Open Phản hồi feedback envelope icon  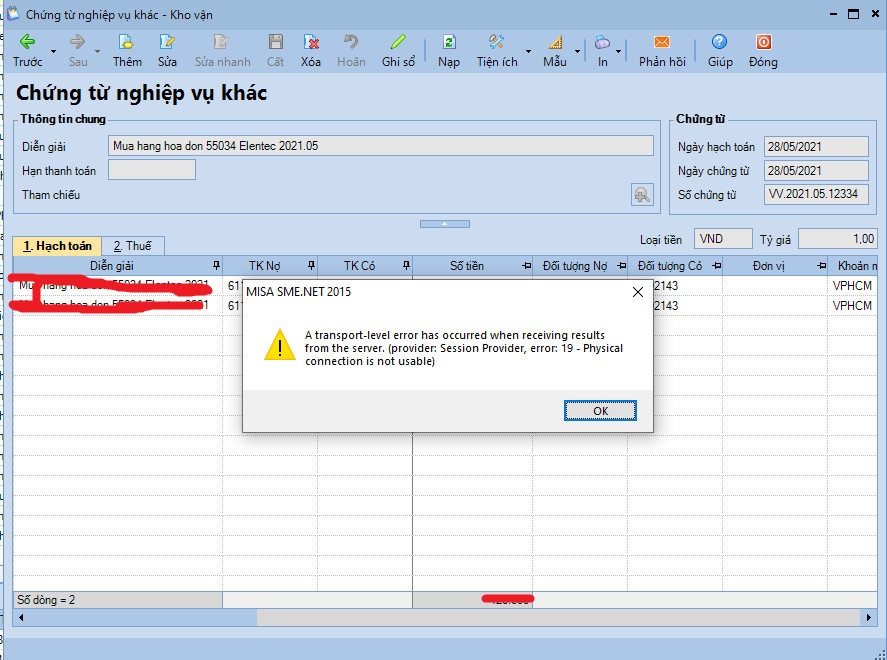point(662,42)
